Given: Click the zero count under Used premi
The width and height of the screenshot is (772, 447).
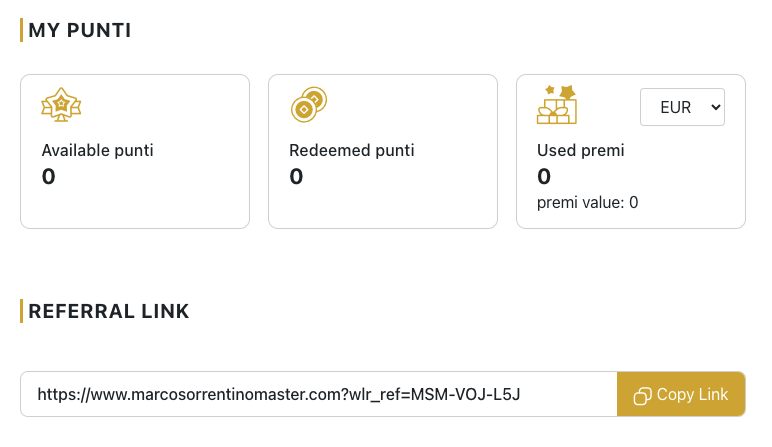Looking at the screenshot, I should [544, 176].
